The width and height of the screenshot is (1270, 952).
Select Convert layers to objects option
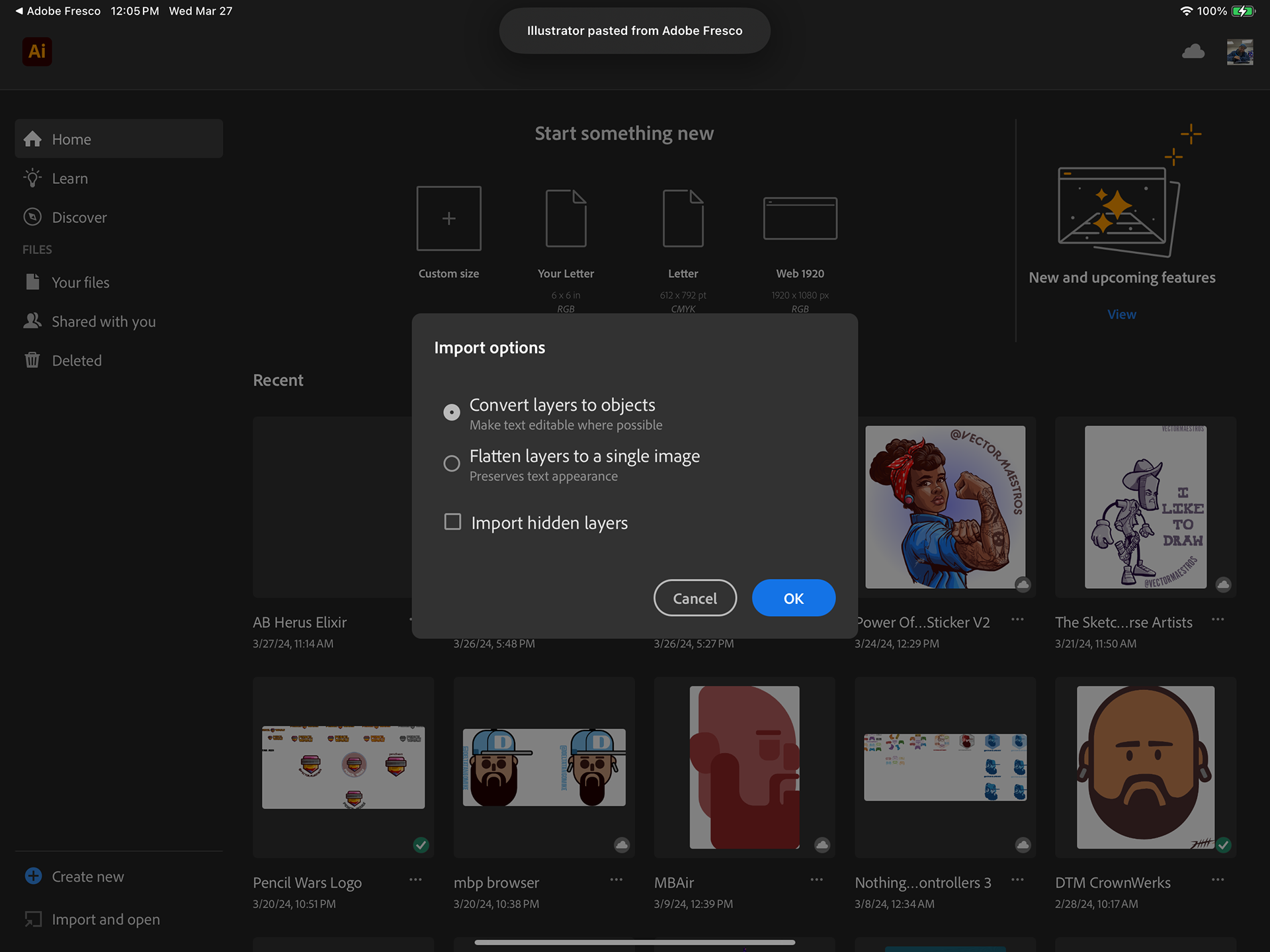pos(452,412)
